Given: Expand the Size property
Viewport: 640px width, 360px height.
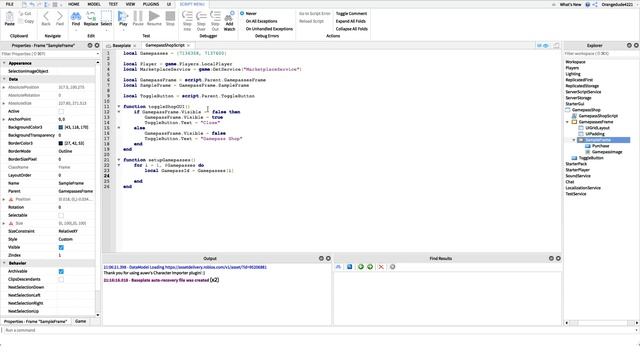Looking at the screenshot, I should tap(4, 223).
